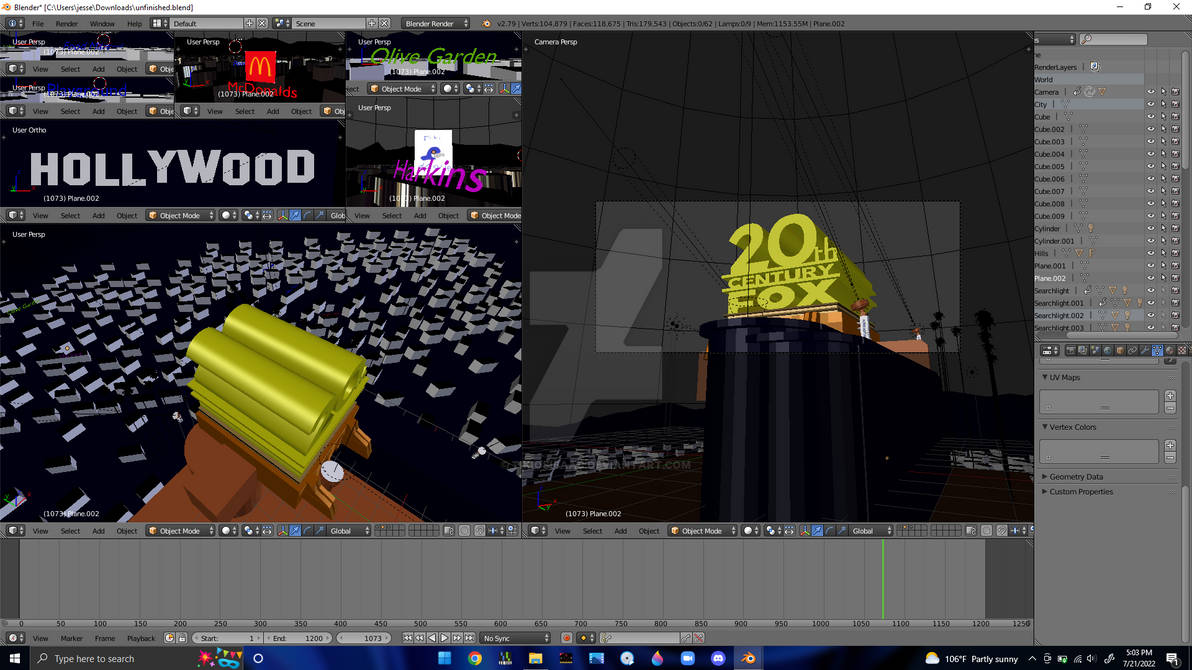Screen dimensions: 1192x670
Task: Open Object Mode dropdown in camera viewport
Action: coord(703,531)
